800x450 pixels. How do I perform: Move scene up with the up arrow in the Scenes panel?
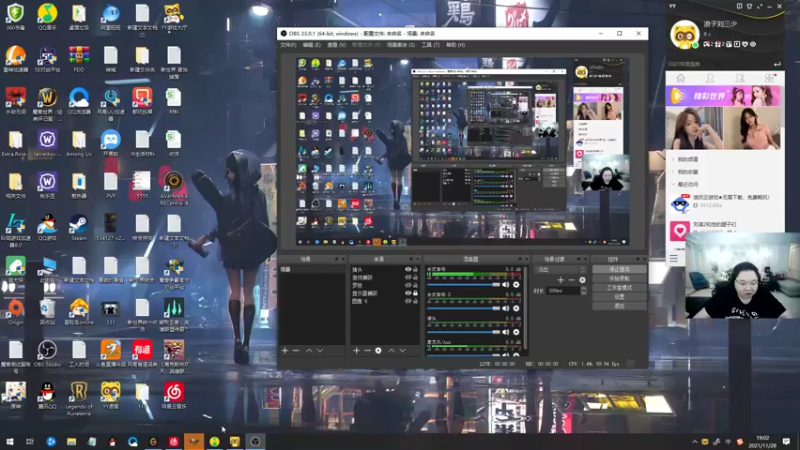click(309, 351)
